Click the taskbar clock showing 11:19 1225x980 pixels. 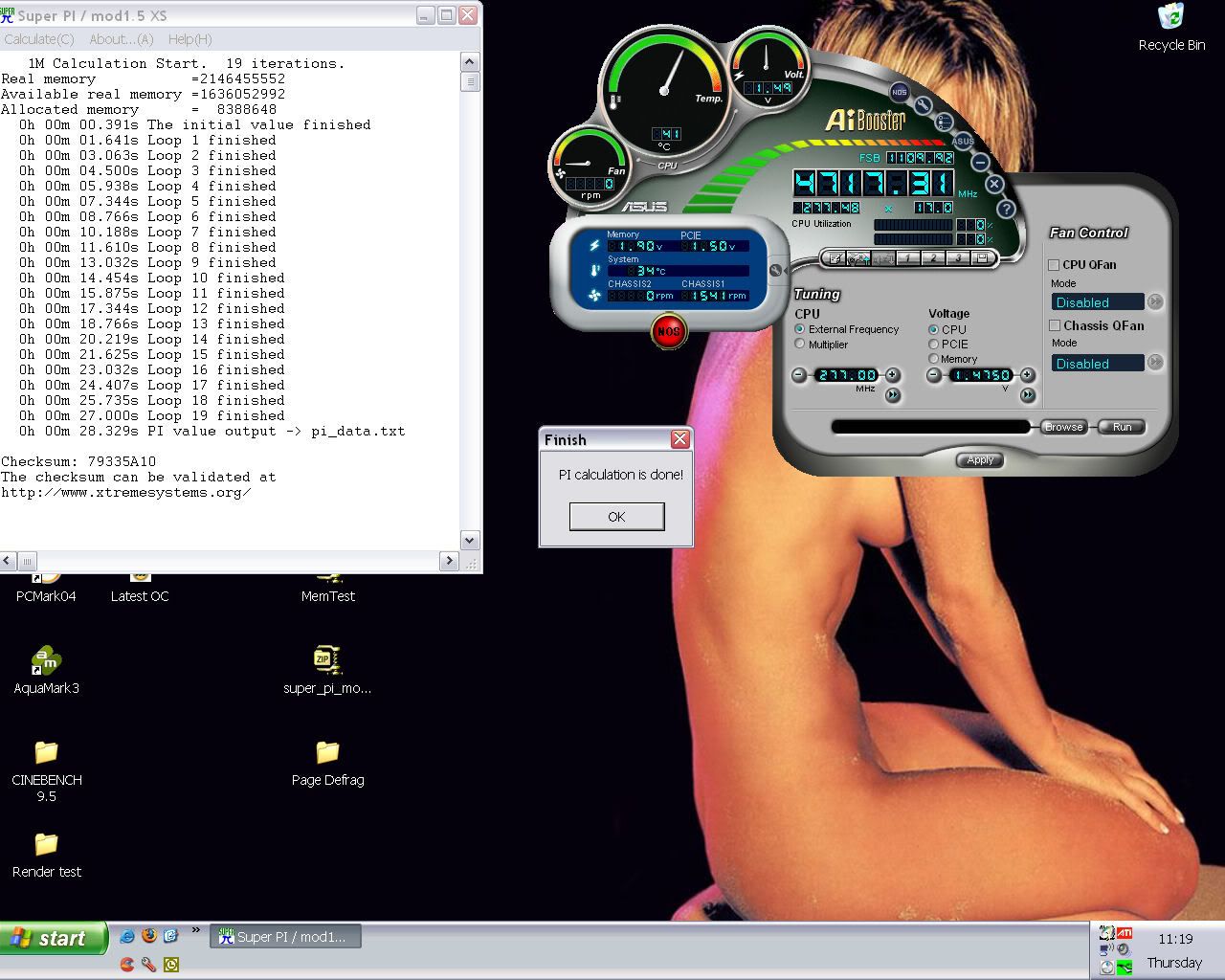click(1174, 939)
